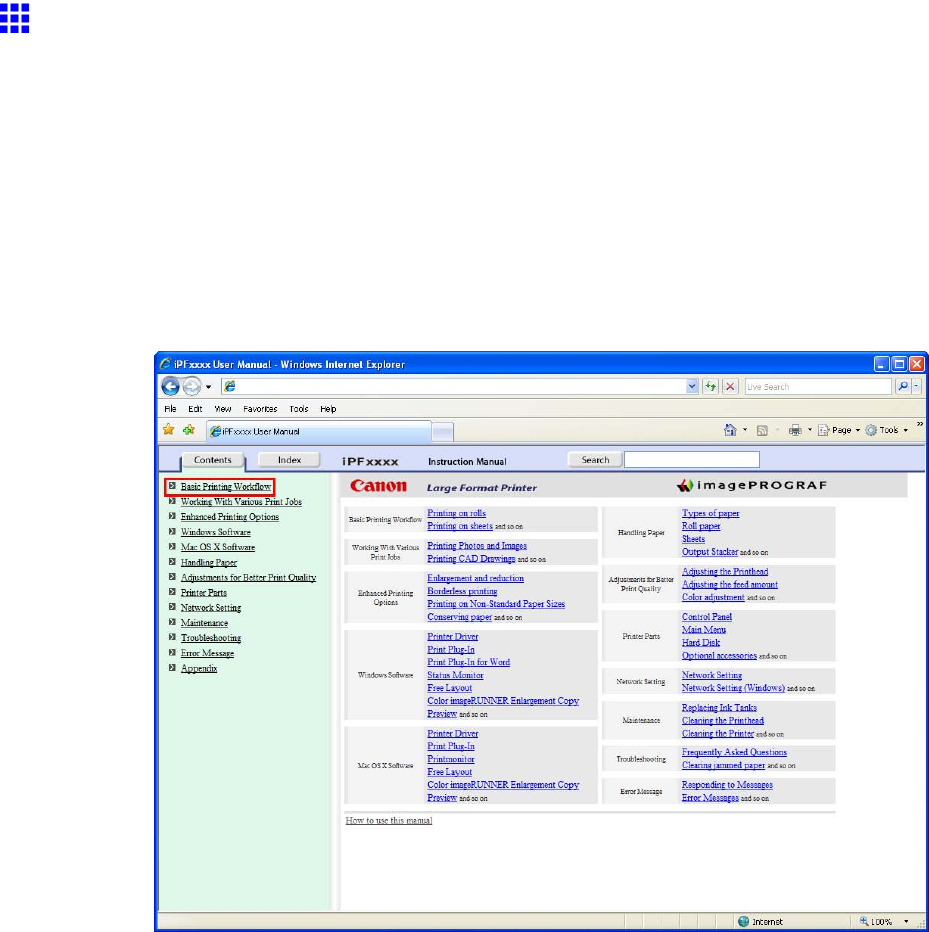929x932 pixels.
Task: Open the Printing CAD Drawings link
Action: coord(471,559)
